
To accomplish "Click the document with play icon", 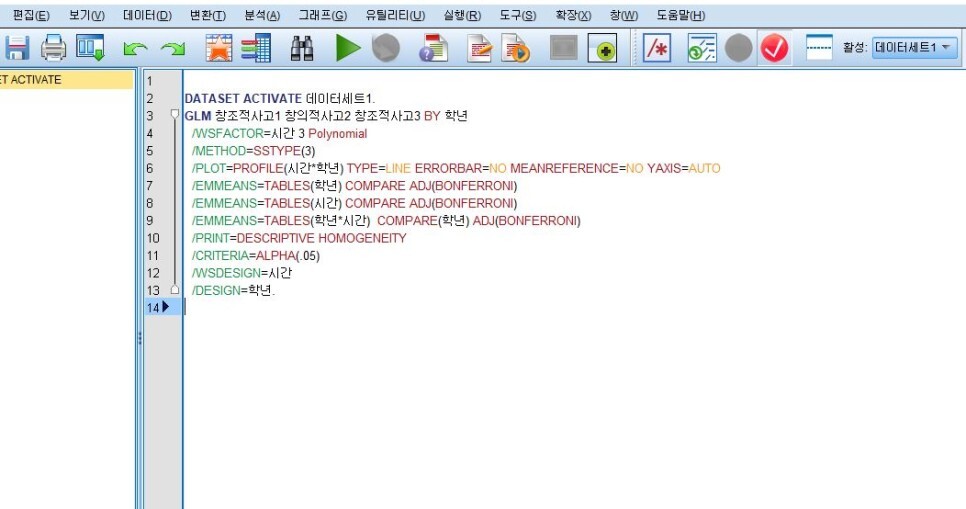I will [516, 48].
